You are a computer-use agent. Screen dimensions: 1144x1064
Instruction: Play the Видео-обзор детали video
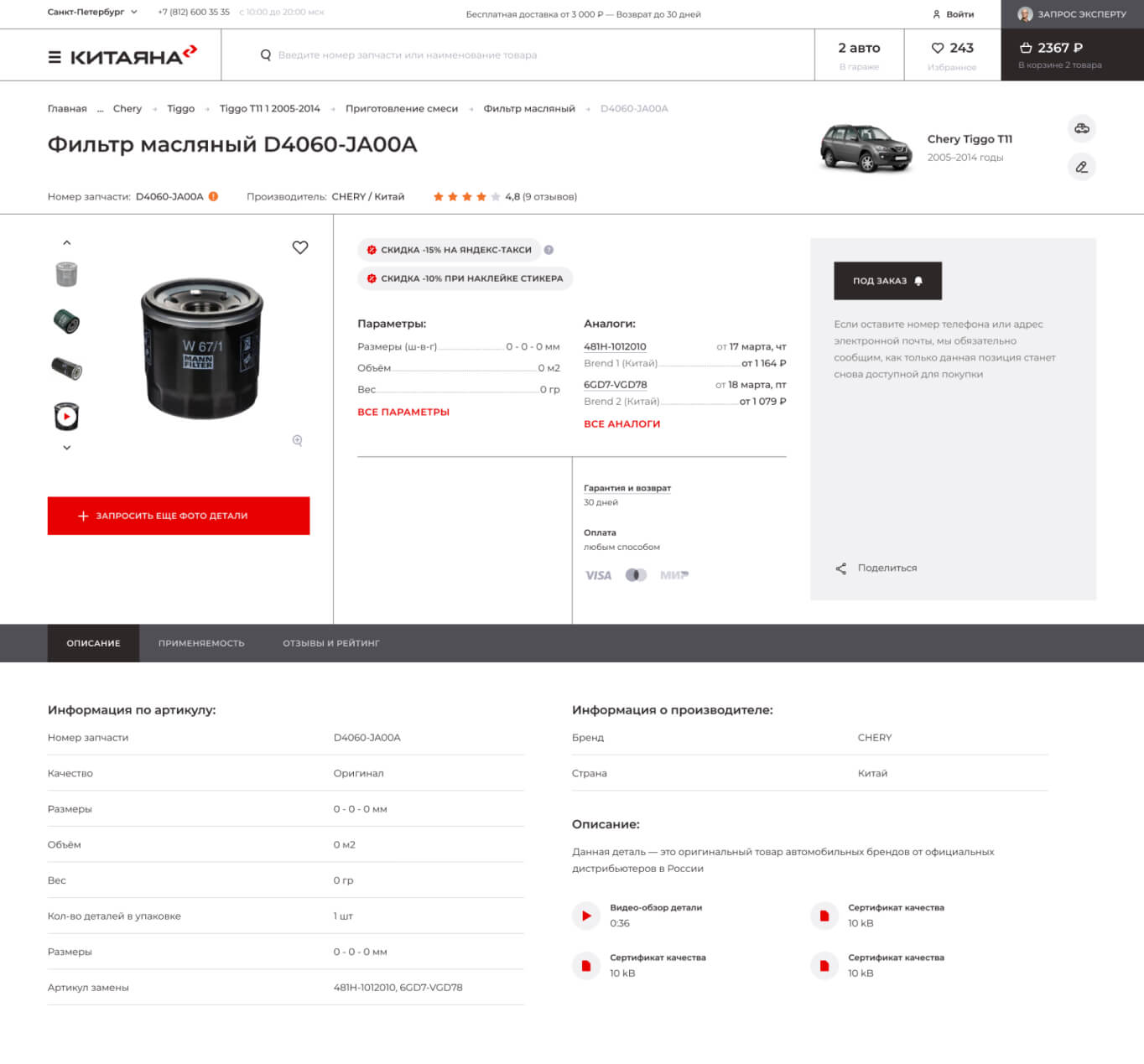[586, 916]
